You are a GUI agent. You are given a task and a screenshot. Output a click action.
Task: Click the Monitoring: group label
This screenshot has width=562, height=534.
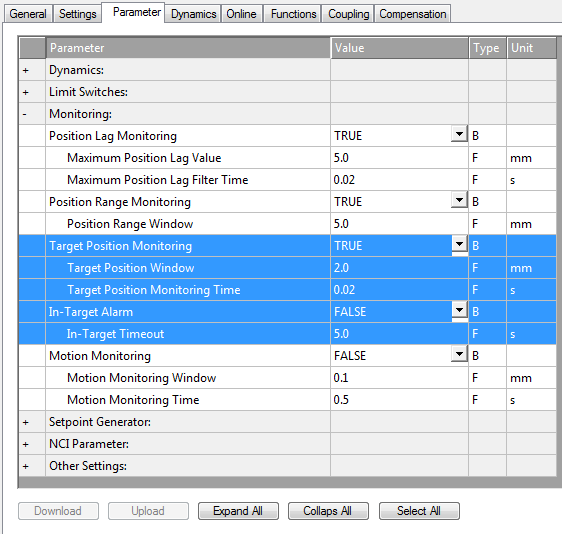[x=80, y=114]
